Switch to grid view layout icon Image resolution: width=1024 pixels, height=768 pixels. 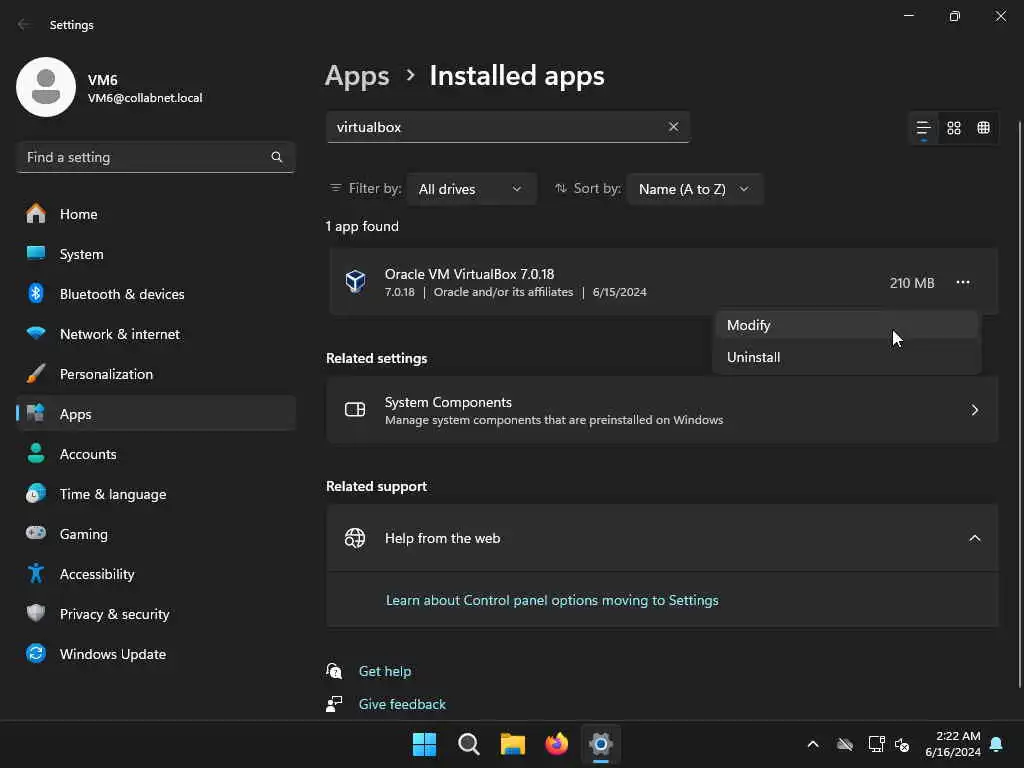pos(954,128)
